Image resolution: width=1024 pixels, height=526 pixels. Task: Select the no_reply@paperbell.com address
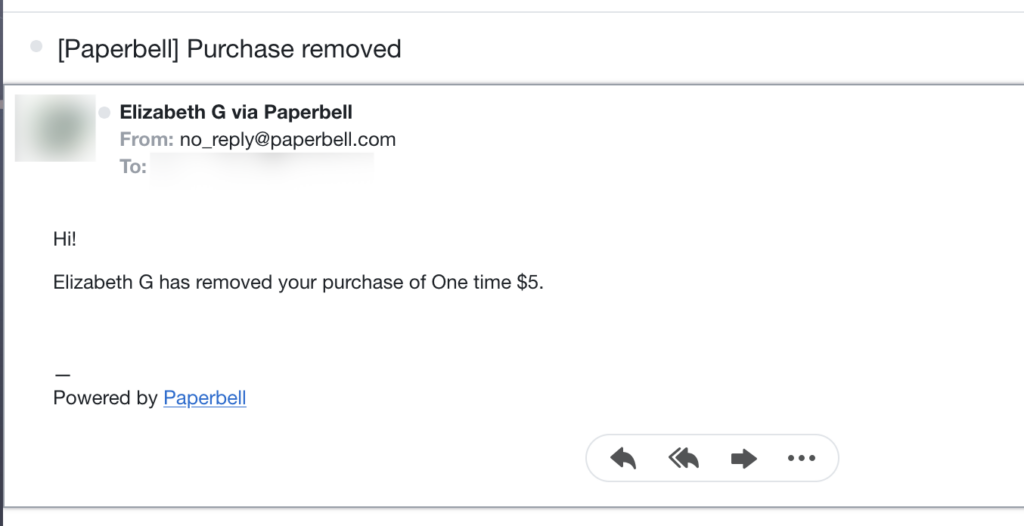tap(288, 140)
